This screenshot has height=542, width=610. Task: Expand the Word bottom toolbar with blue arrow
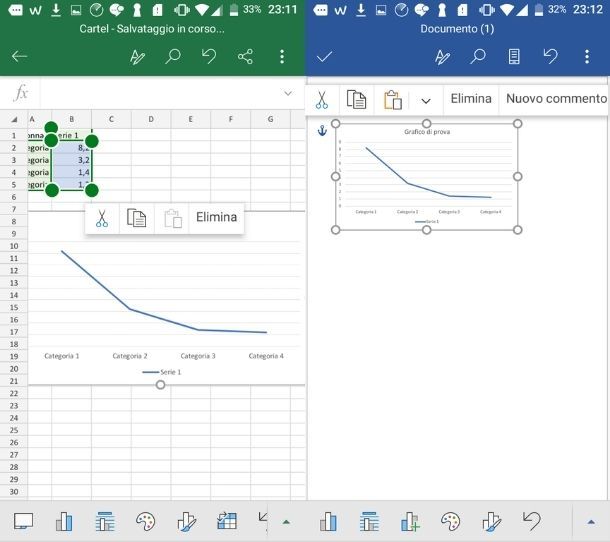591,522
